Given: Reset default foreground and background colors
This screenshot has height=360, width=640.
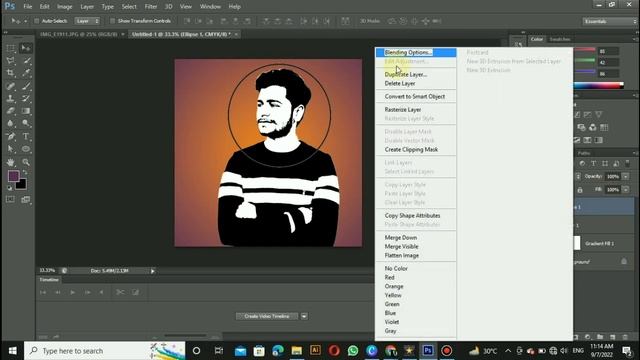Looking at the screenshot, I should (9, 188).
